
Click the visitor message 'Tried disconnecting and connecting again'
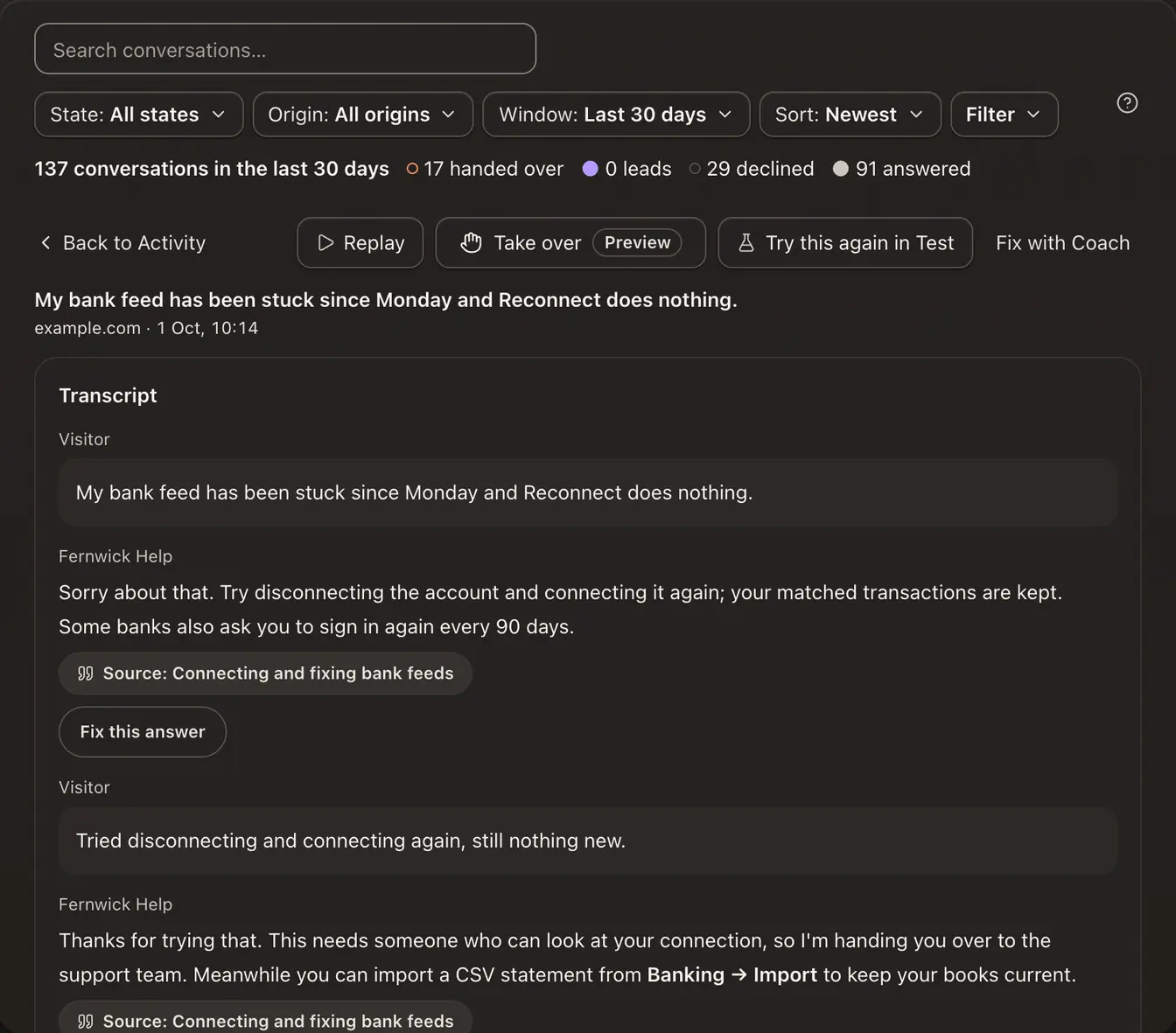(x=588, y=841)
